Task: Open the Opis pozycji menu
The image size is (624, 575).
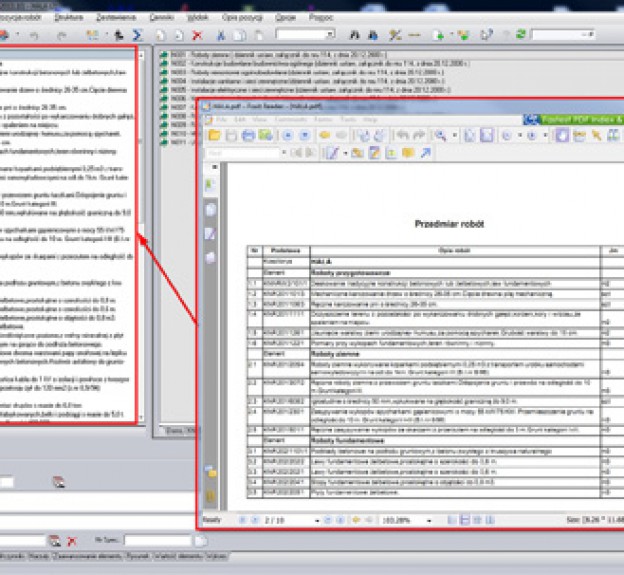Action: coord(242,18)
